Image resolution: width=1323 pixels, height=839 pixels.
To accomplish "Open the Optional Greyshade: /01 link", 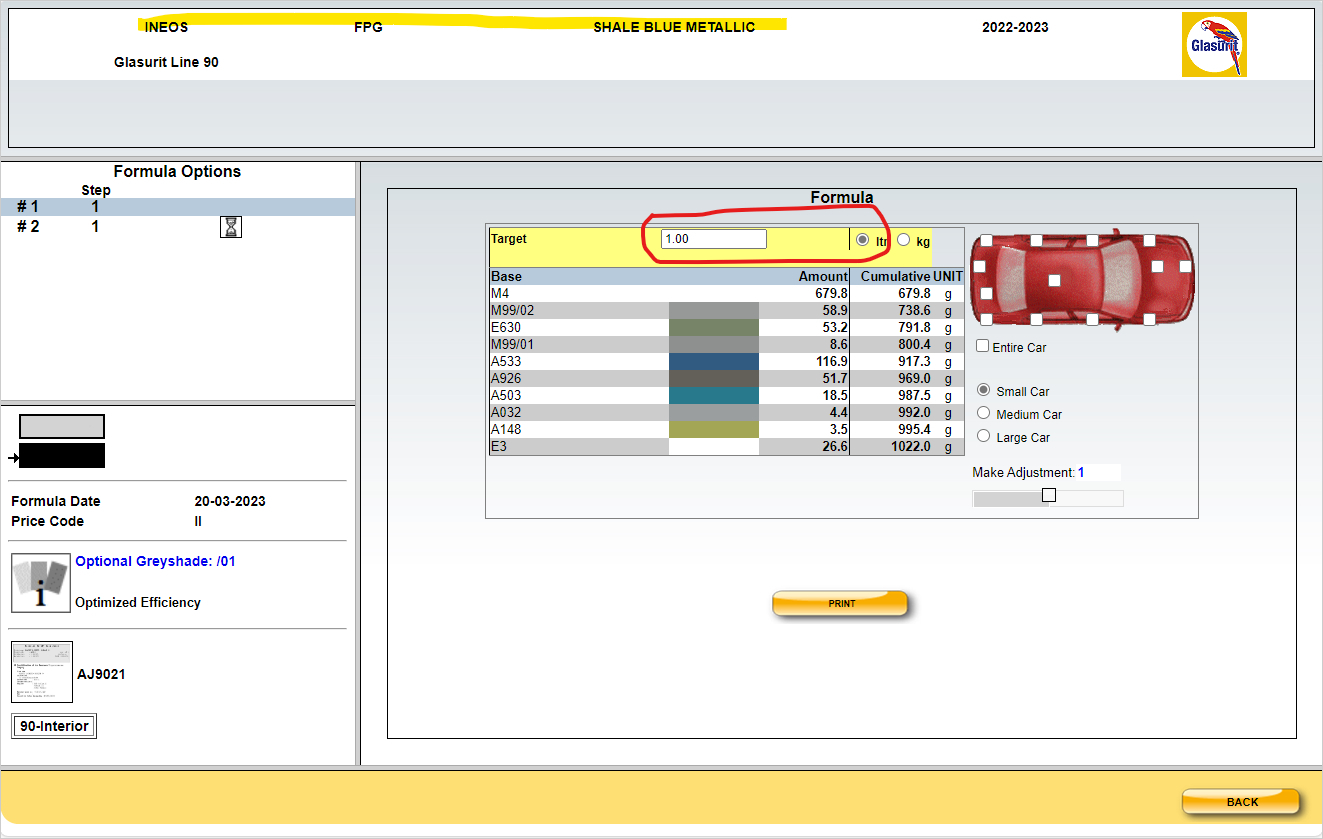I will tap(155, 561).
